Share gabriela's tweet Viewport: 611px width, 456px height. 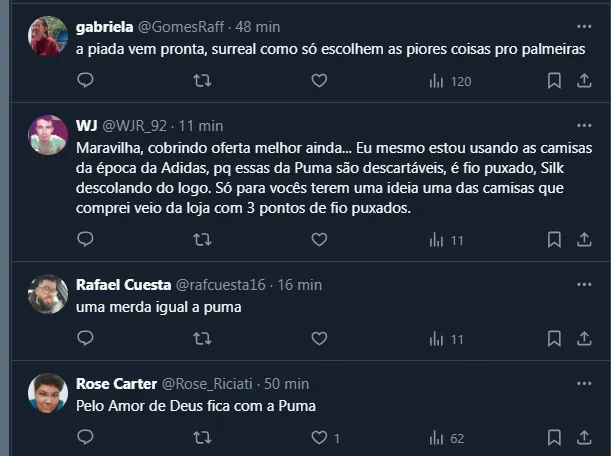(x=584, y=81)
